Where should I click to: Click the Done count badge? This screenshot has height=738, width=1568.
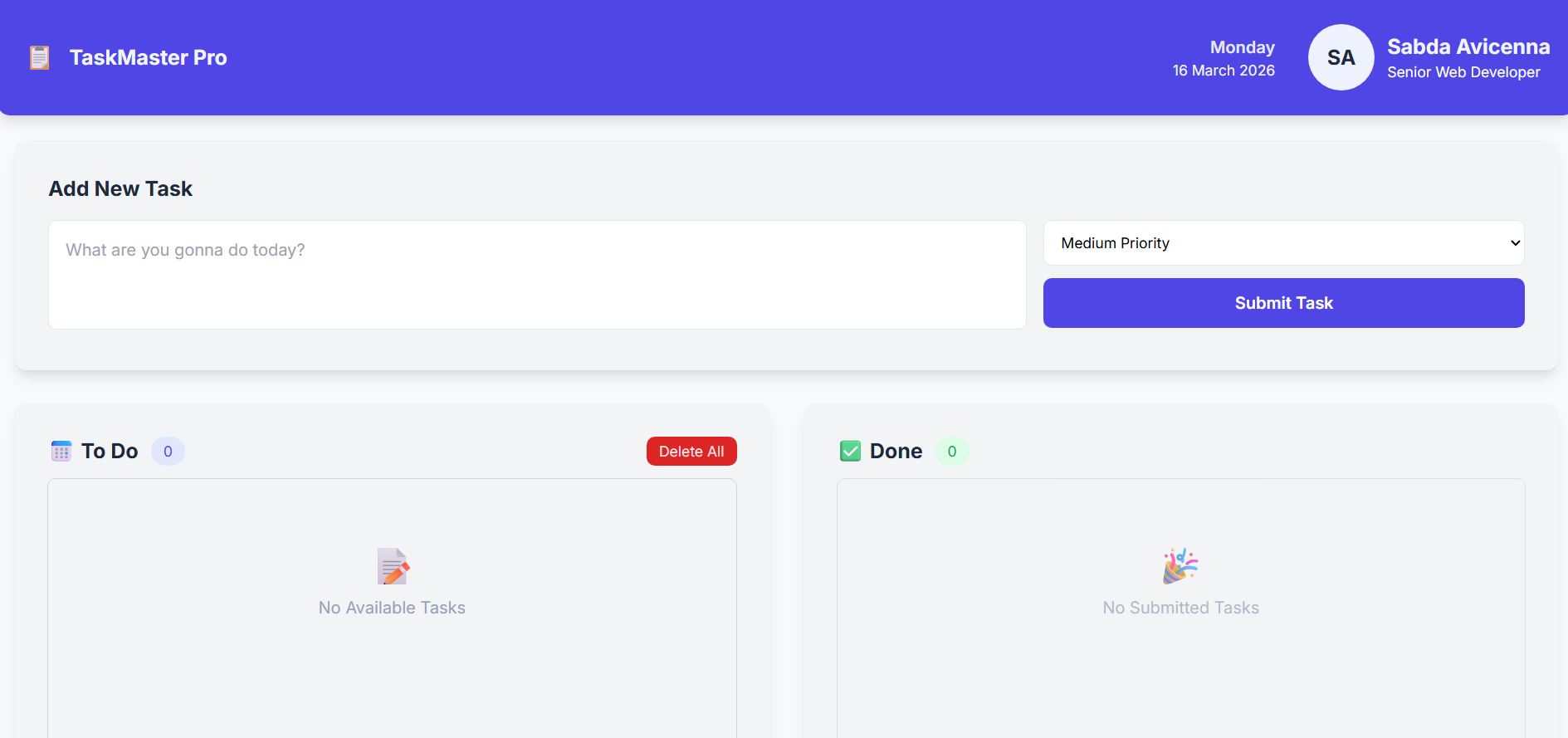point(952,451)
